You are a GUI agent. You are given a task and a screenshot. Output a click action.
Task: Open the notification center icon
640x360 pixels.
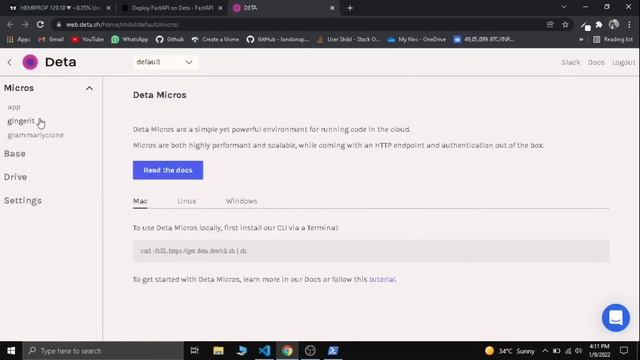click(624, 351)
